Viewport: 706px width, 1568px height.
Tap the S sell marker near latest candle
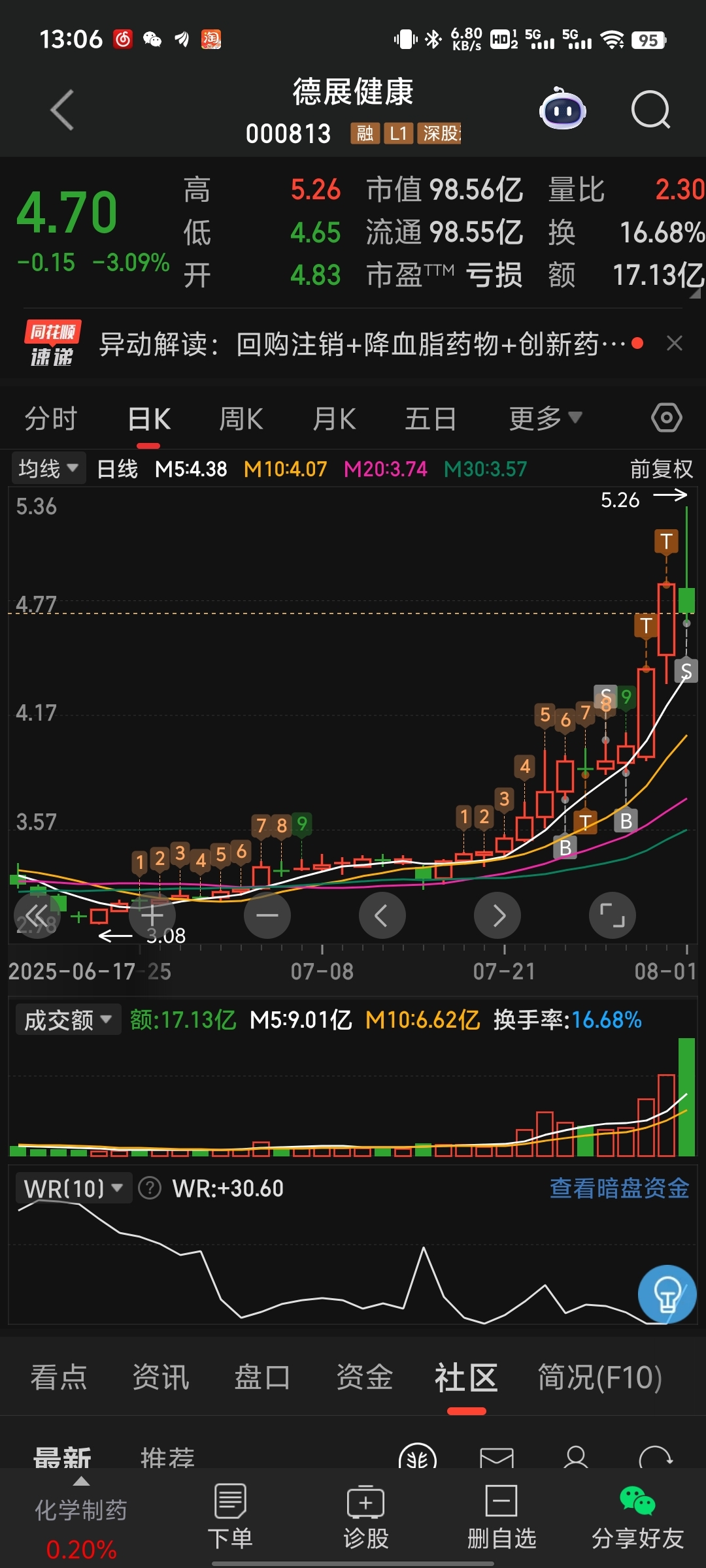click(x=686, y=671)
